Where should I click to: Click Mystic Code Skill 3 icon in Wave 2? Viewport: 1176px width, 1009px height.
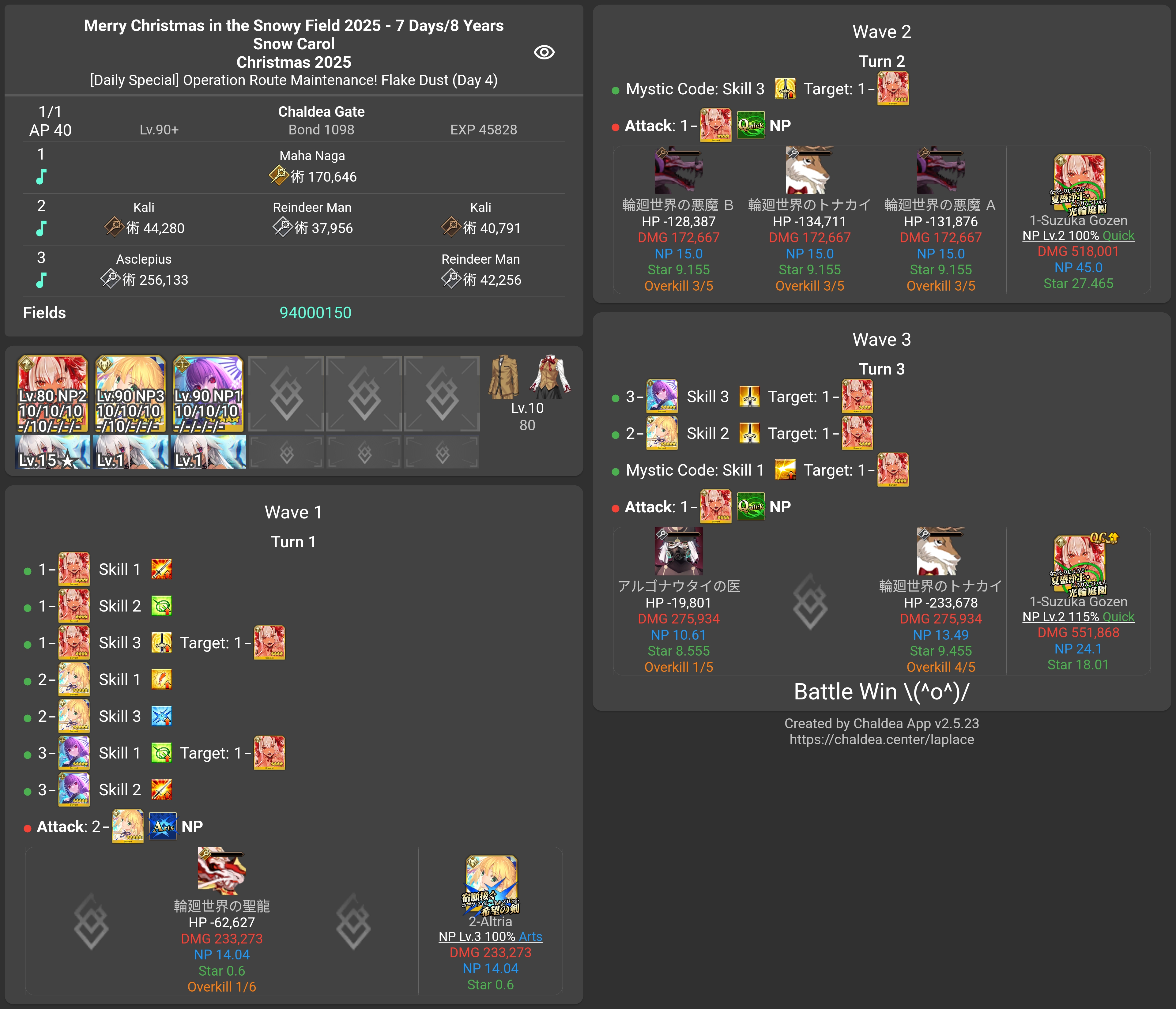click(x=785, y=89)
